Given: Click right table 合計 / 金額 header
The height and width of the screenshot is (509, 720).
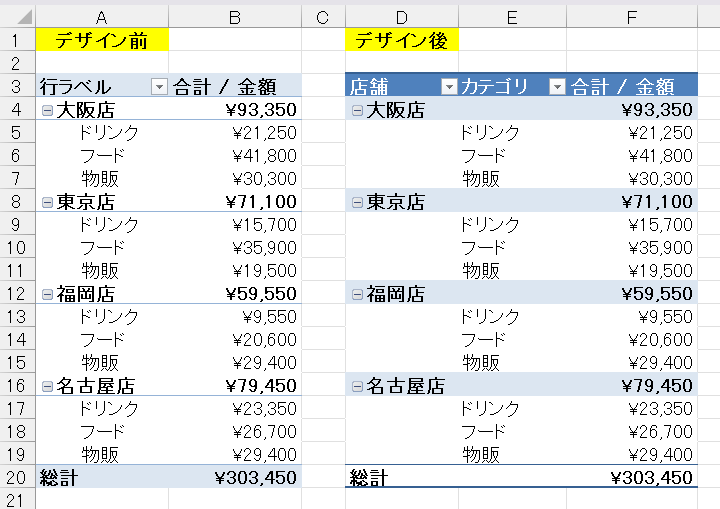Looking at the screenshot, I should 632,86.
